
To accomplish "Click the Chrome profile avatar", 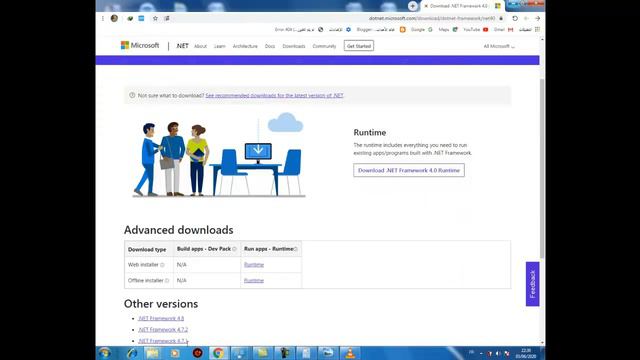I will 114,18.
